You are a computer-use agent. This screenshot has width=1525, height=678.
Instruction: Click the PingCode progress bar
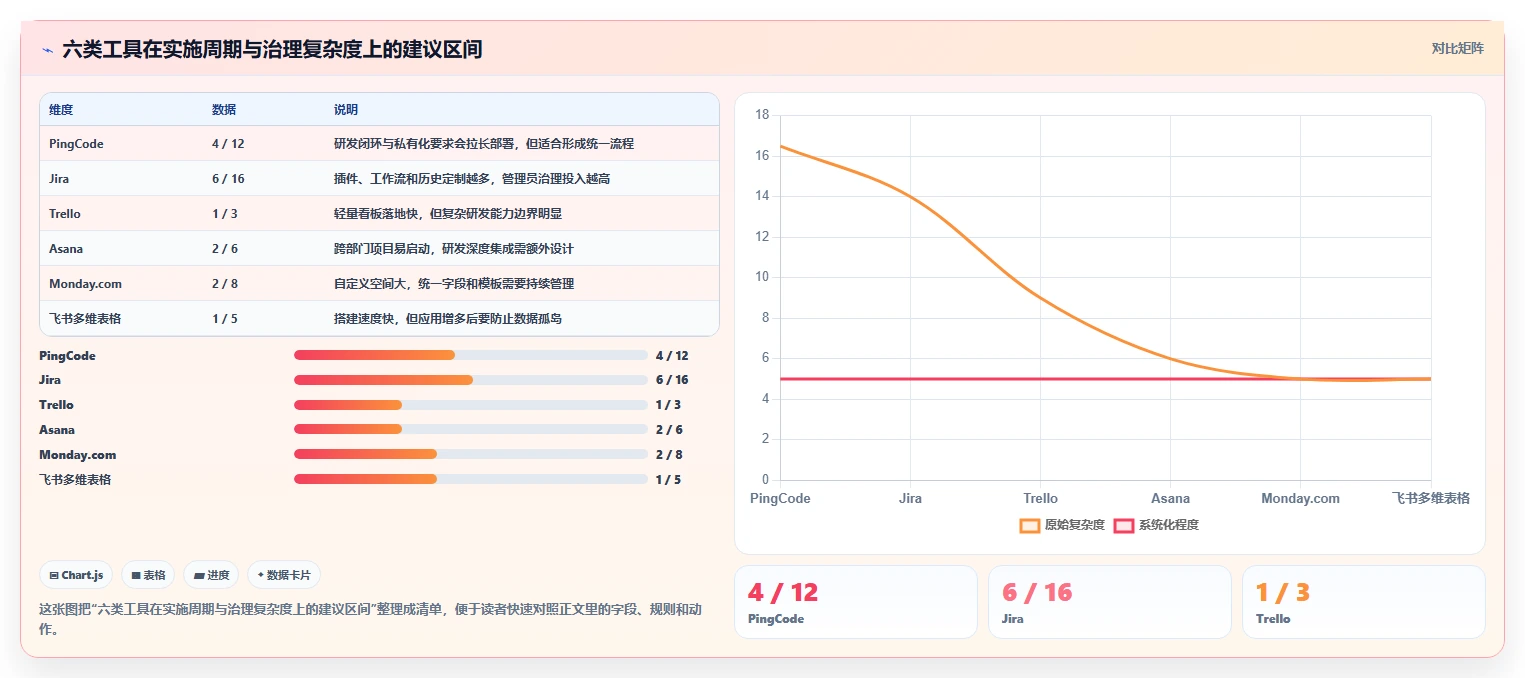(471, 355)
